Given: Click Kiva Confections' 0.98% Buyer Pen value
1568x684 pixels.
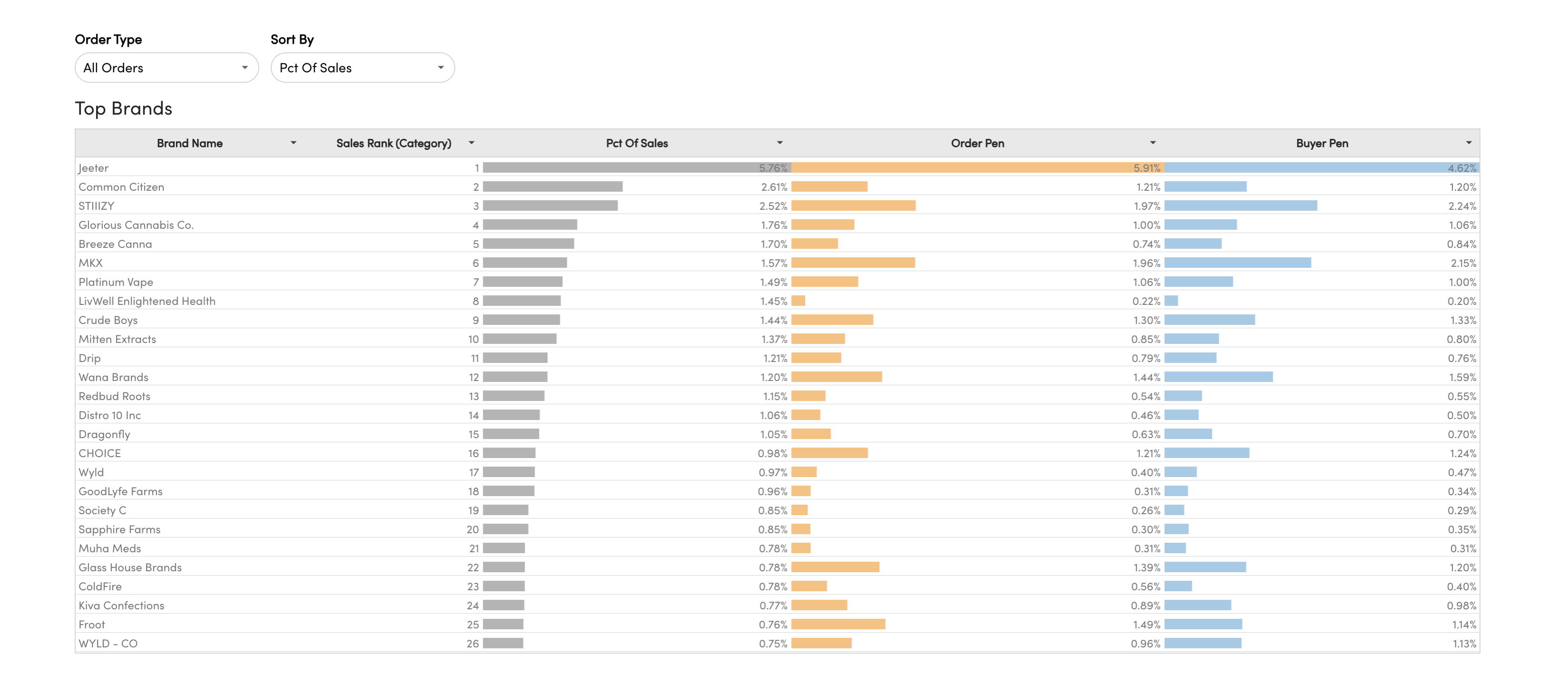Looking at the screenshot, I should pyautogui.click(x=1462, y=605).
